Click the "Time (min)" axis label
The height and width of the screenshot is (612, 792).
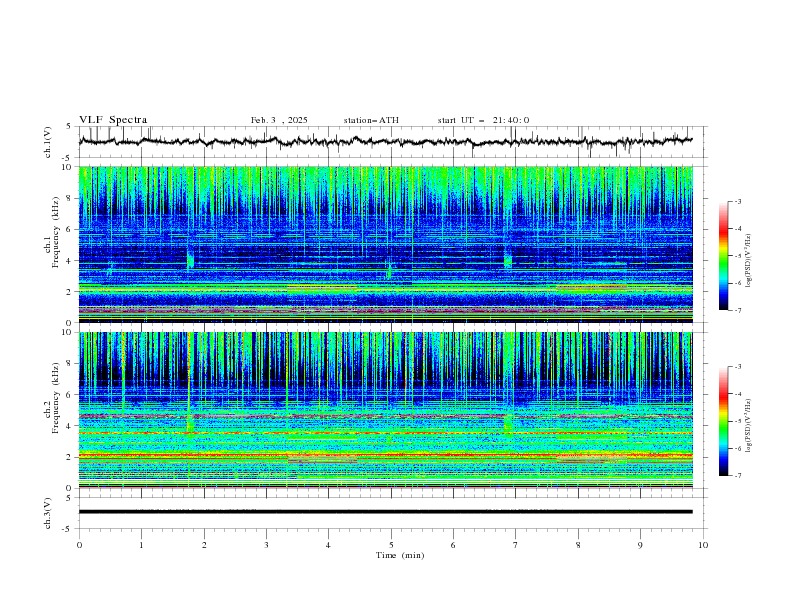400,555
